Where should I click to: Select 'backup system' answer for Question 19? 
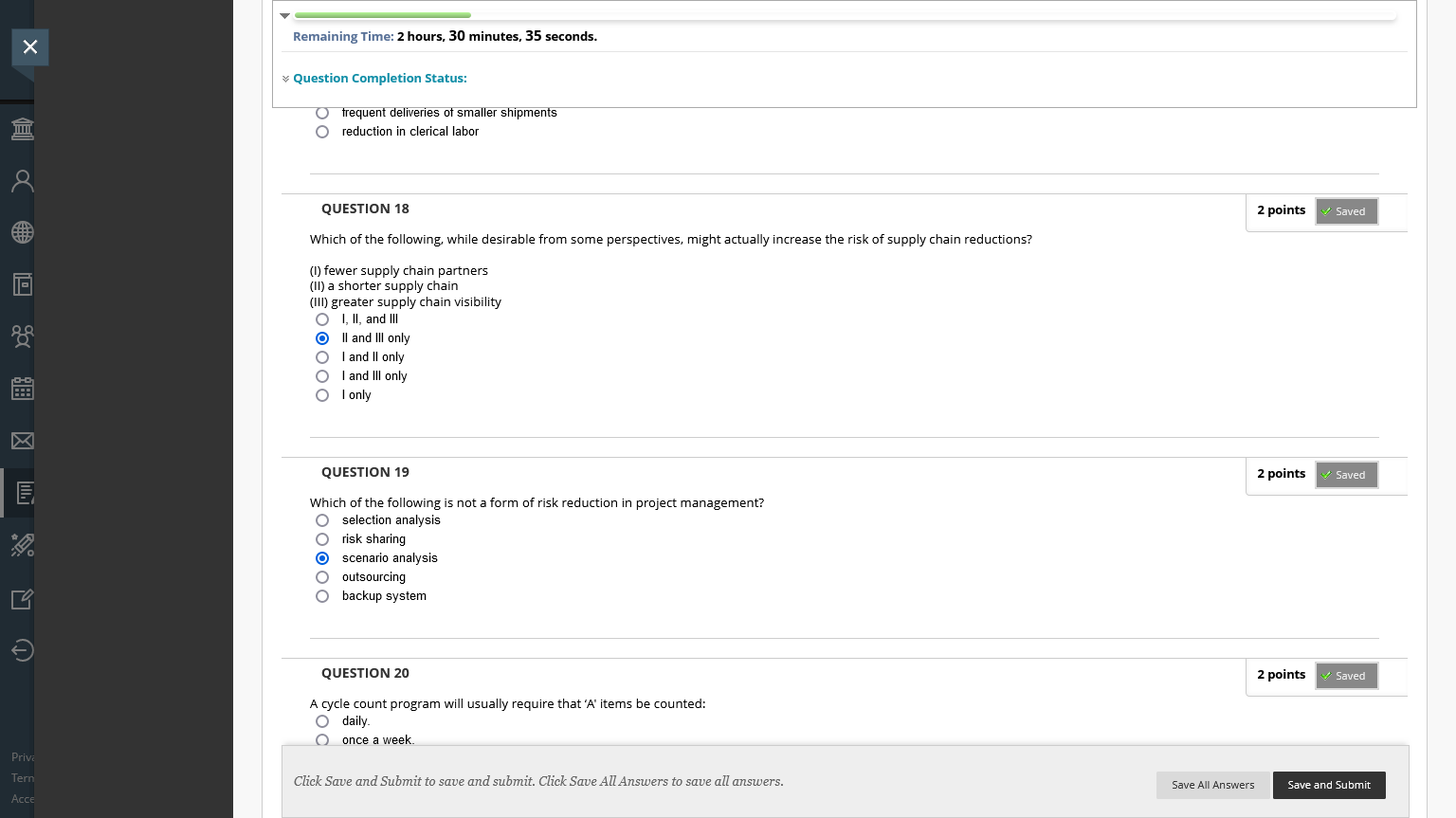click(x=322, y=596)
